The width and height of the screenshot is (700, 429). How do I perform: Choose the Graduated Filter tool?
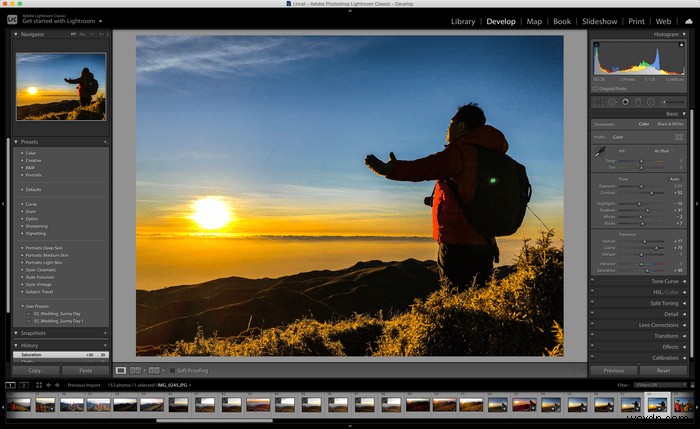coord(638,102)
